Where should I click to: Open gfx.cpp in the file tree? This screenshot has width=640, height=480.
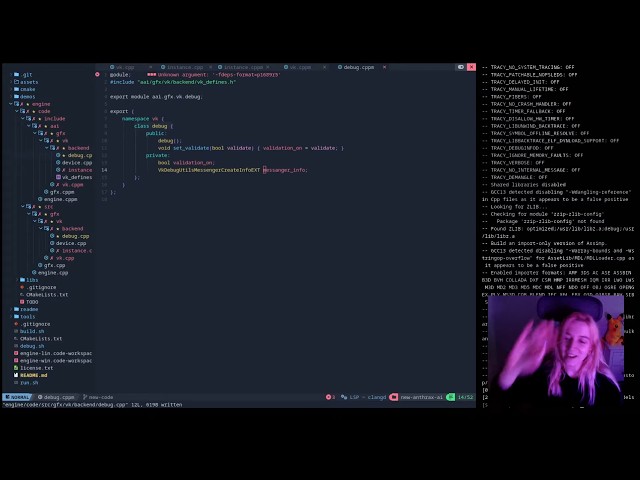coord(51,265)
